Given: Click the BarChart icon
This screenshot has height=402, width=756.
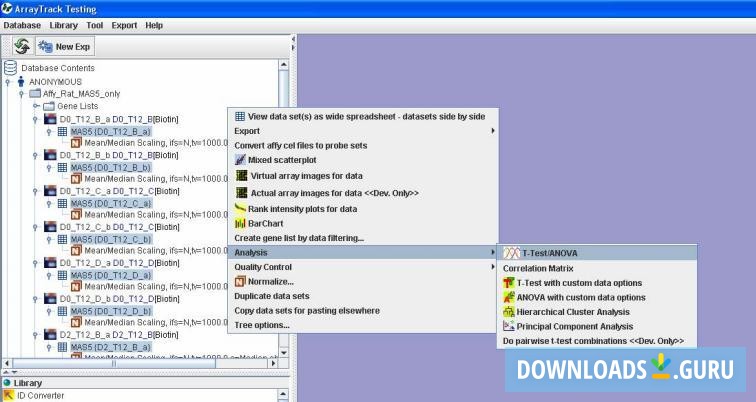Looking at the screenshot, I should (x=240, y=224).
